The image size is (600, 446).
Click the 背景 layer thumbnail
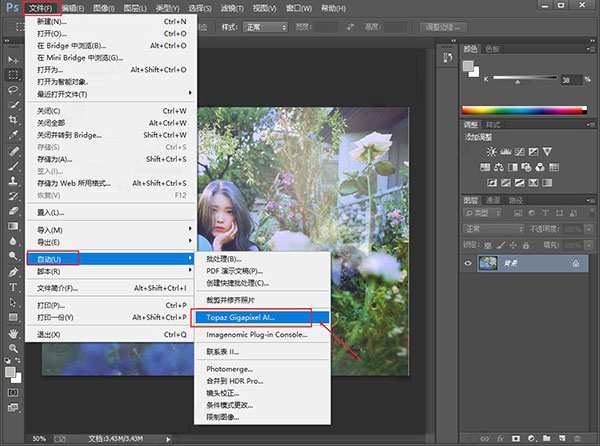point(490,263)
